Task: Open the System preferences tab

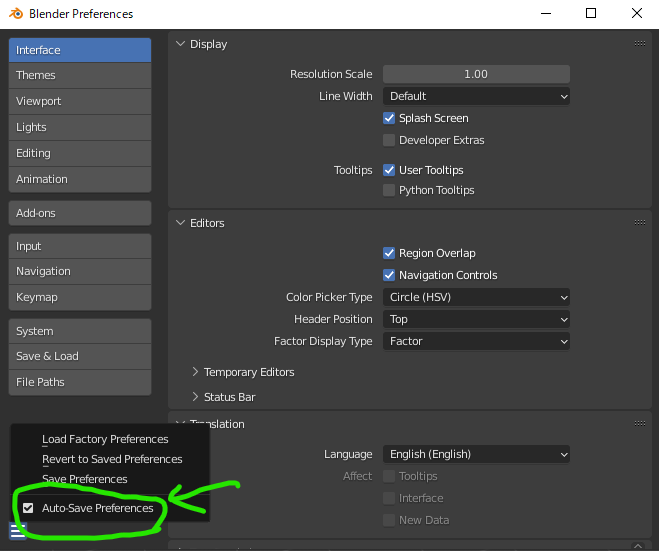Action: pos(80,331)
